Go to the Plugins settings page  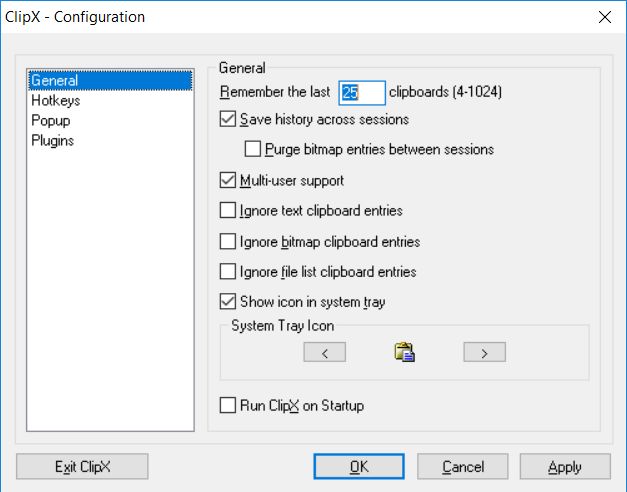(x=53, y=141)
